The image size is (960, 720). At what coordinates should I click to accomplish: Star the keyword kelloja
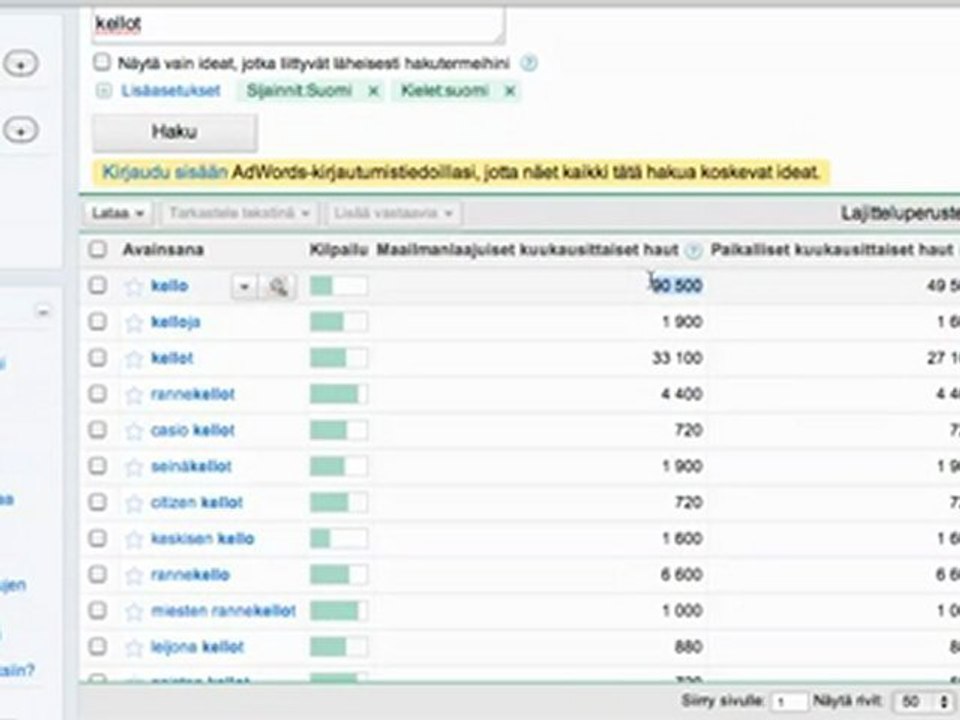tap(133, 323)
